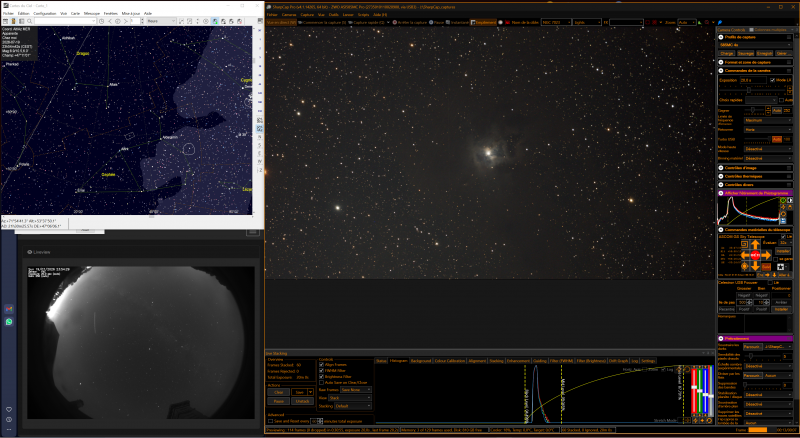
Task: Click the lightning icon below live stacking colour sliders
Action: click(x=695, y=421)
